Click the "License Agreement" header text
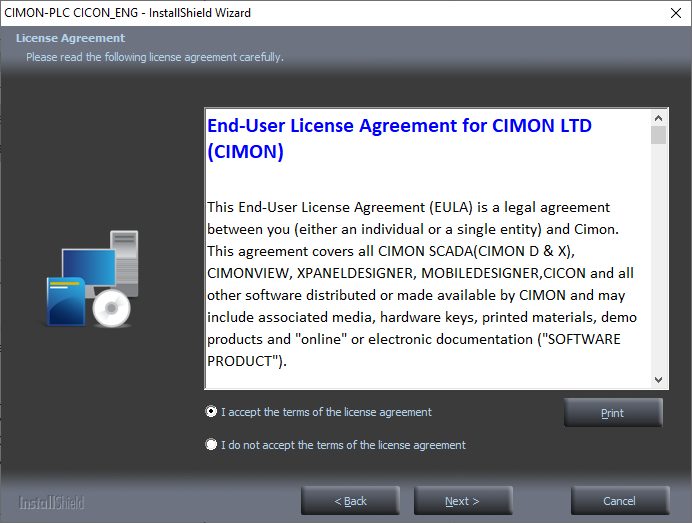 pyautogui.click(x=70, y=39)
